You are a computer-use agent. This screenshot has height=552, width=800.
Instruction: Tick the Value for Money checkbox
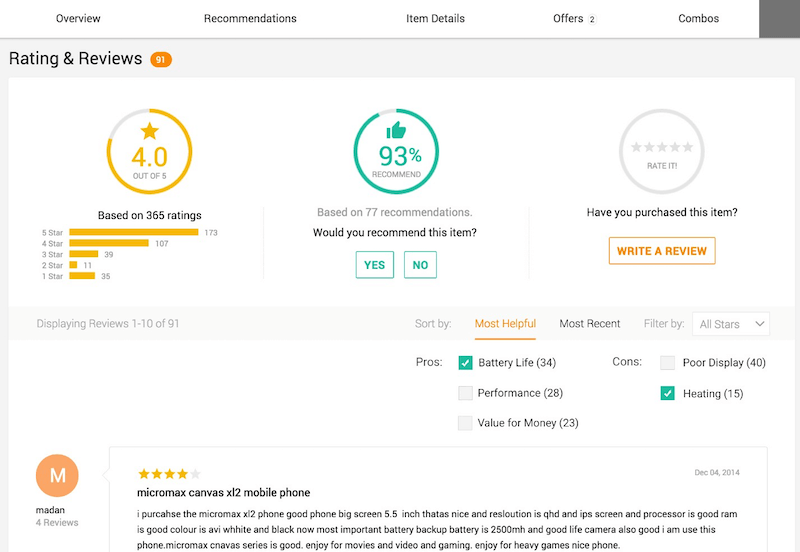point(465,423)
